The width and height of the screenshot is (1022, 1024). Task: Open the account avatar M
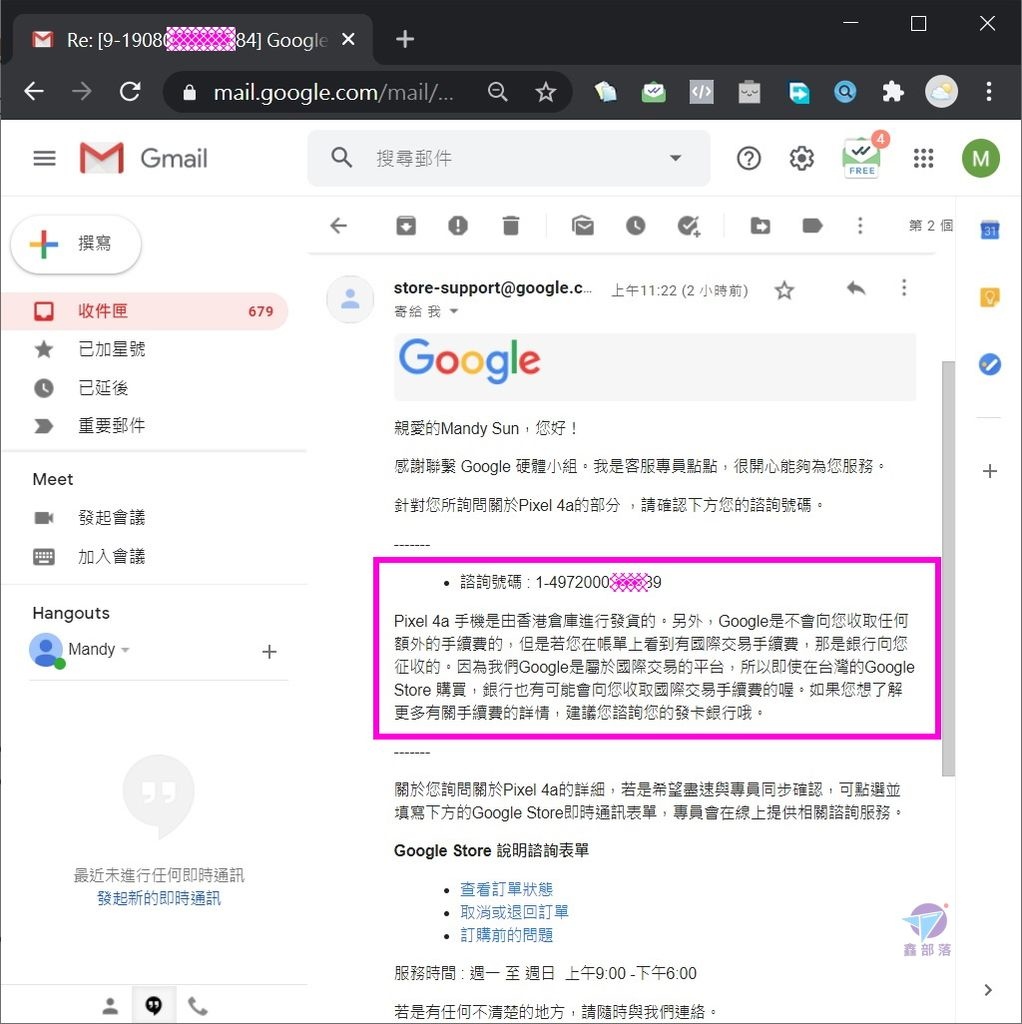(x=980, y=158)
